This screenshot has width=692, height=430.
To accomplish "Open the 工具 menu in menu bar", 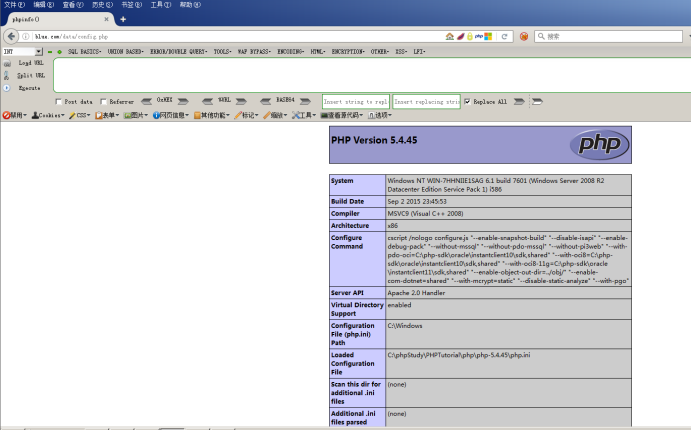I will coord(161,5).
